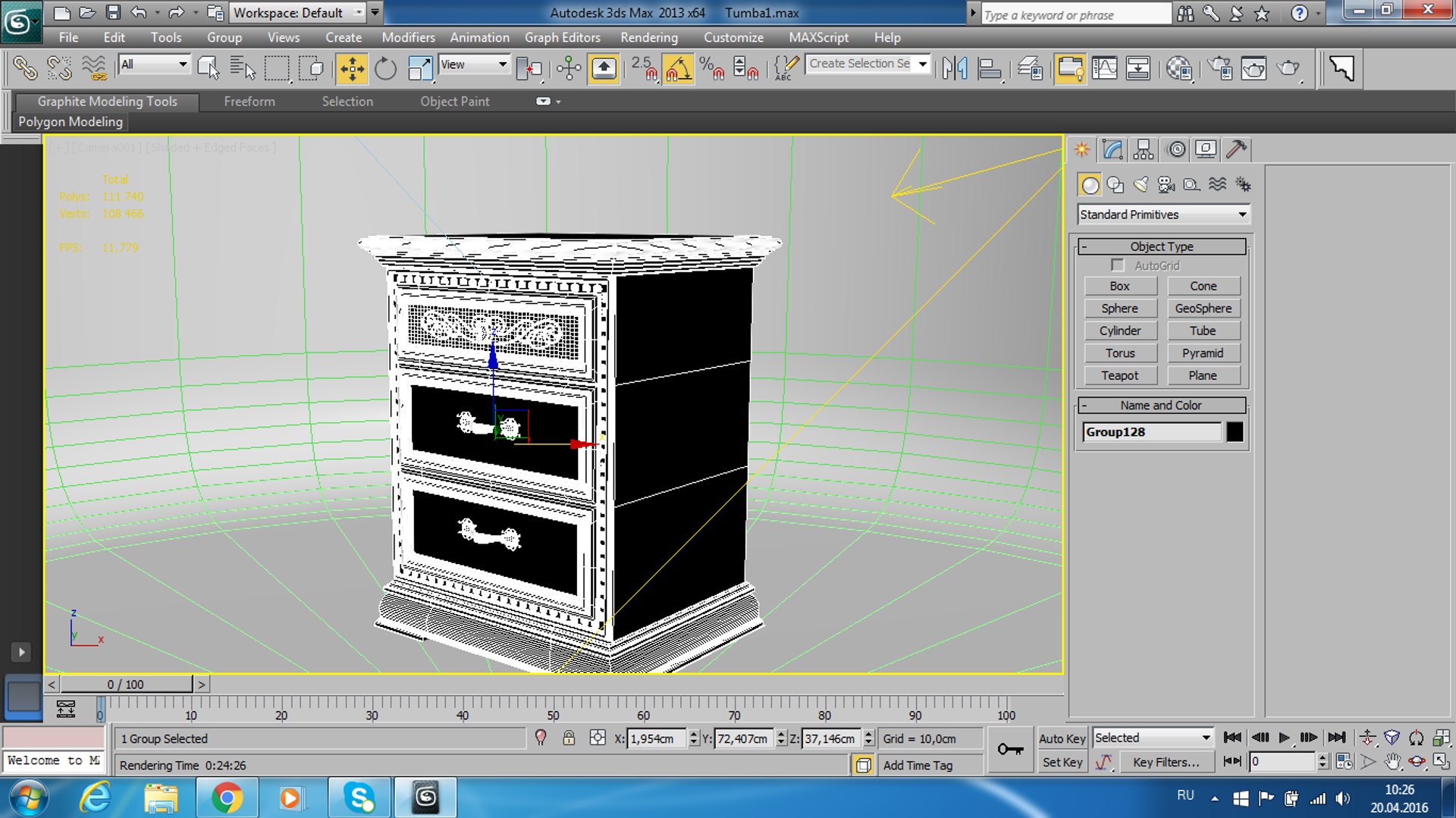Enable the AutoGrid checkbox
The height and width of the screenshot is (818, 1456).
pos(1117,265)
